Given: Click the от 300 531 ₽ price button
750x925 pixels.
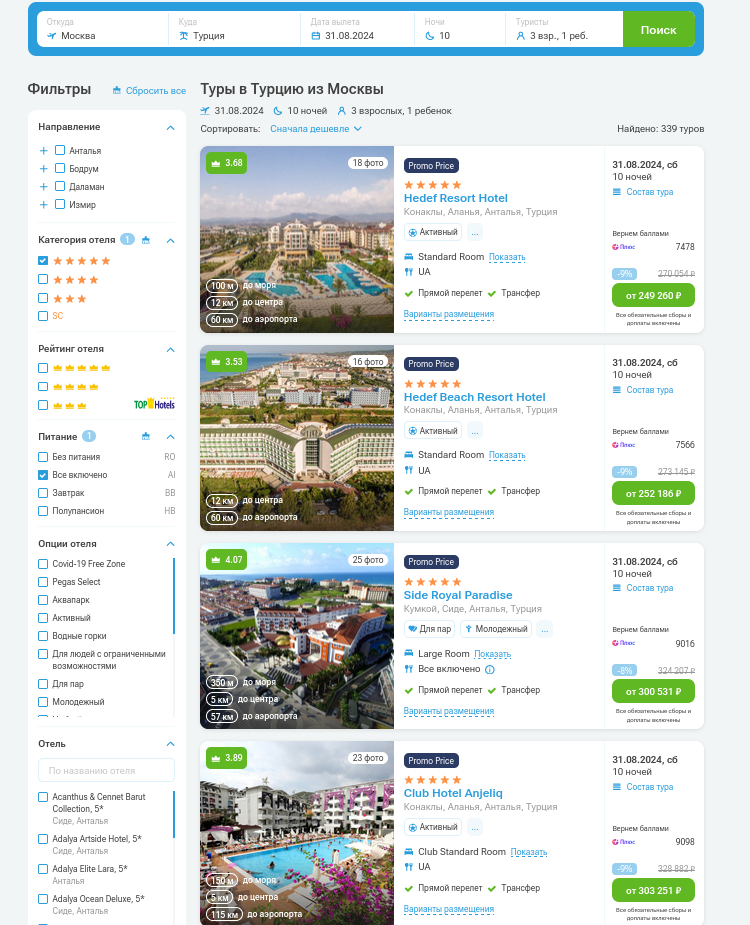Looking at the screenshot, I should [653, 691].
